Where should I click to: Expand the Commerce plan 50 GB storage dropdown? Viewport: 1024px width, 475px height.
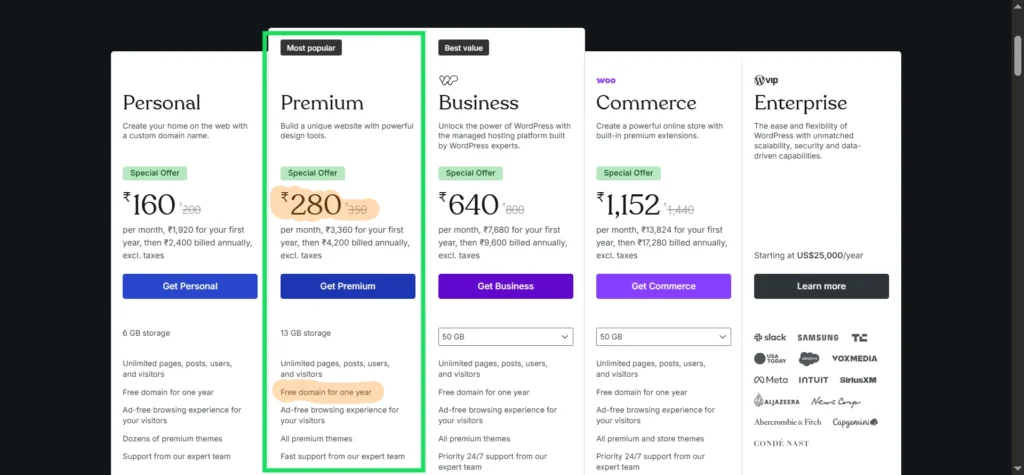tap(663, 337)
